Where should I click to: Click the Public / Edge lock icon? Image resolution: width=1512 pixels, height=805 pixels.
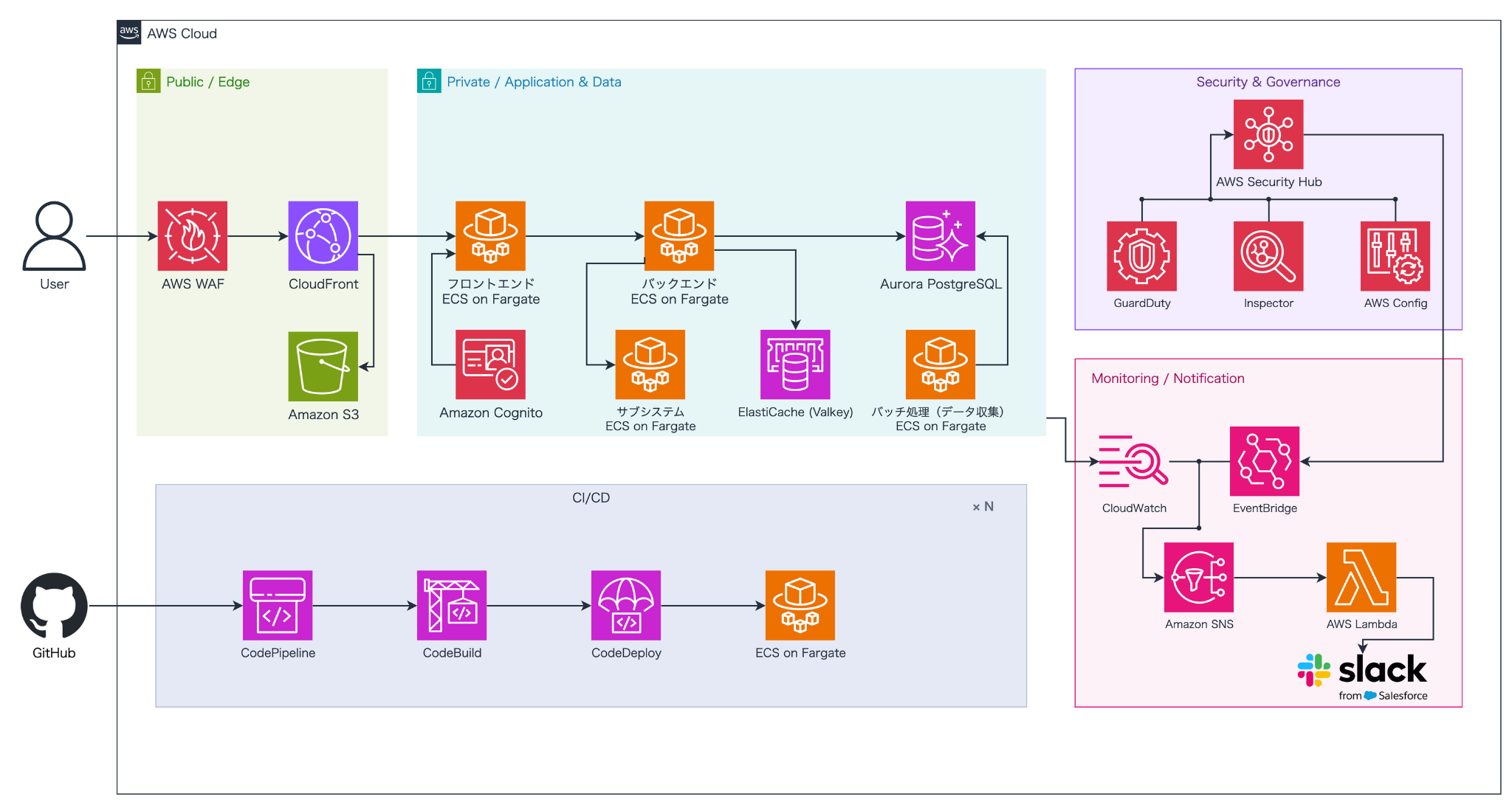148,80
